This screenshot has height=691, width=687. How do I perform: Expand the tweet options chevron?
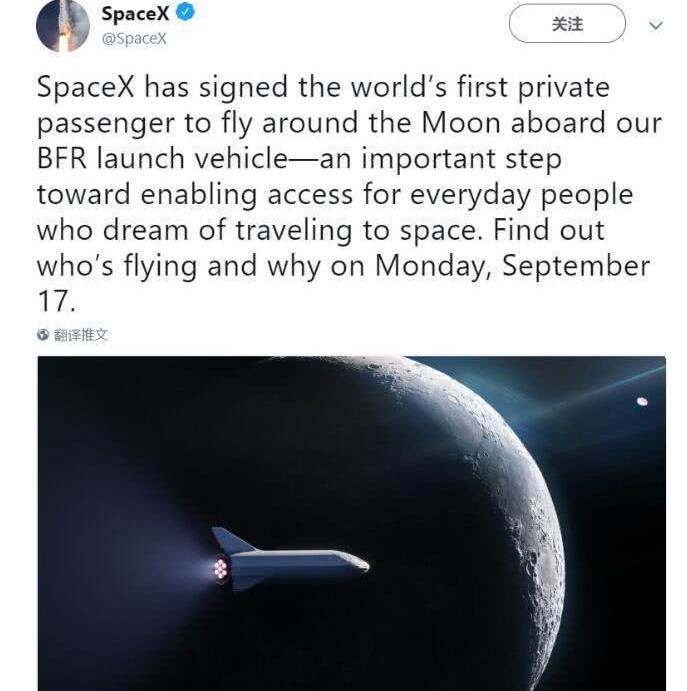tap(656, 26)
